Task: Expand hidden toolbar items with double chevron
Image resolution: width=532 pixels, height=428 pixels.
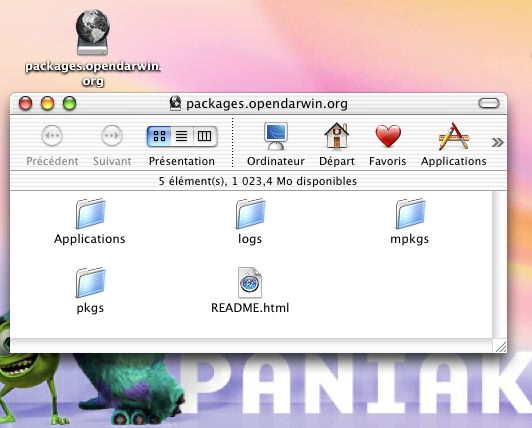Action: tap(497, 142)
